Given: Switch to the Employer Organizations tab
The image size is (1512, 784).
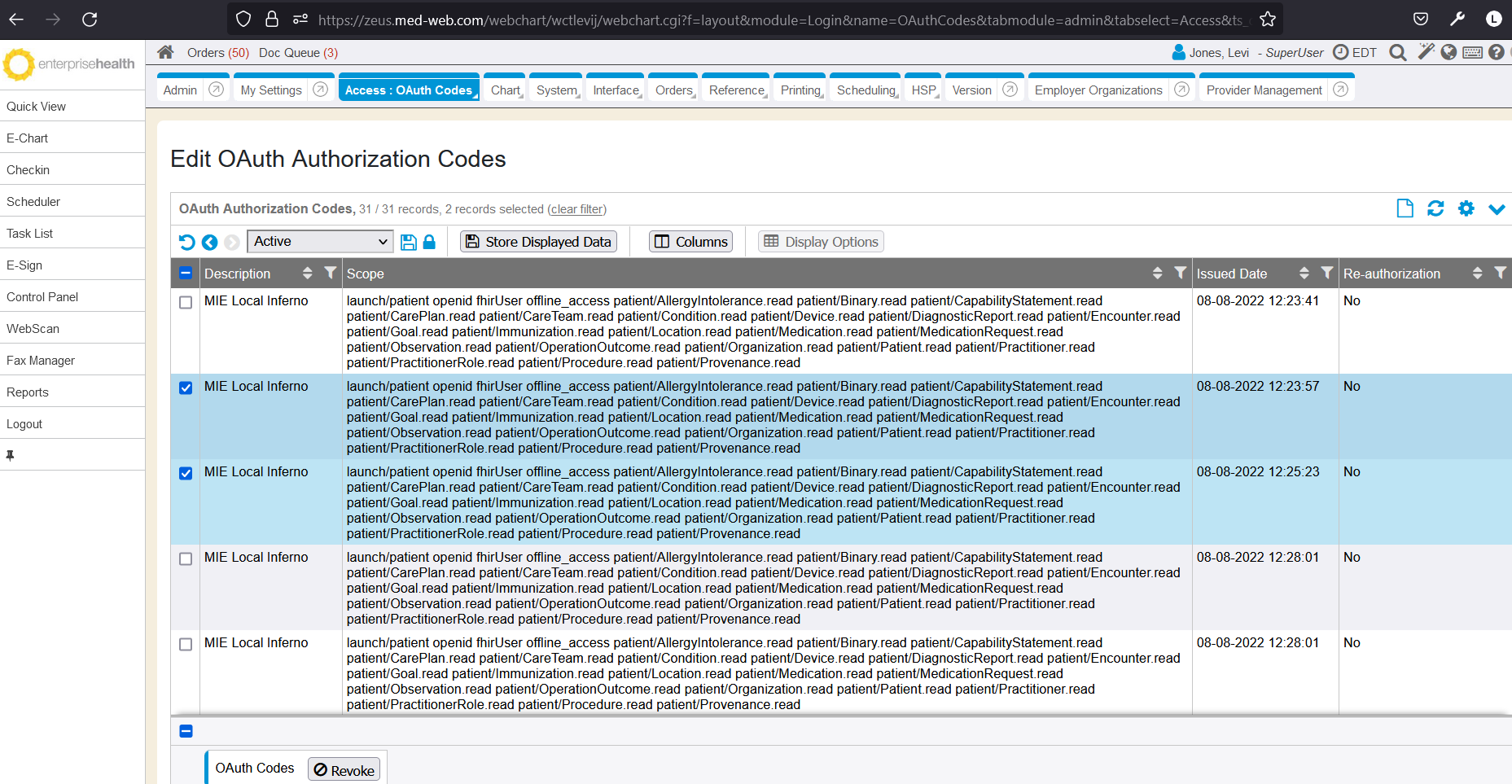Looking at the screenshot, I should point(1098,90).
